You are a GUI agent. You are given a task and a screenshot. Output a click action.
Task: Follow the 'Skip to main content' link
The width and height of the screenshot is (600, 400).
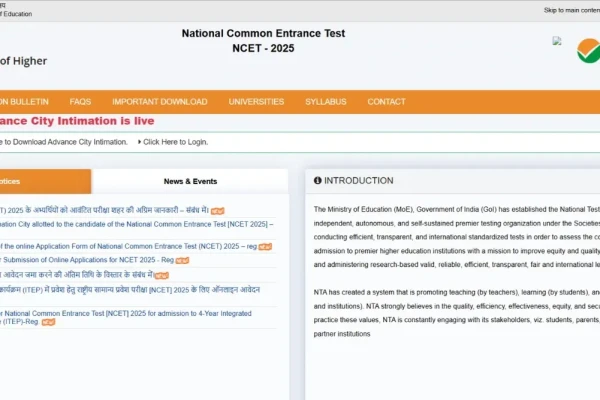(571, 10)
